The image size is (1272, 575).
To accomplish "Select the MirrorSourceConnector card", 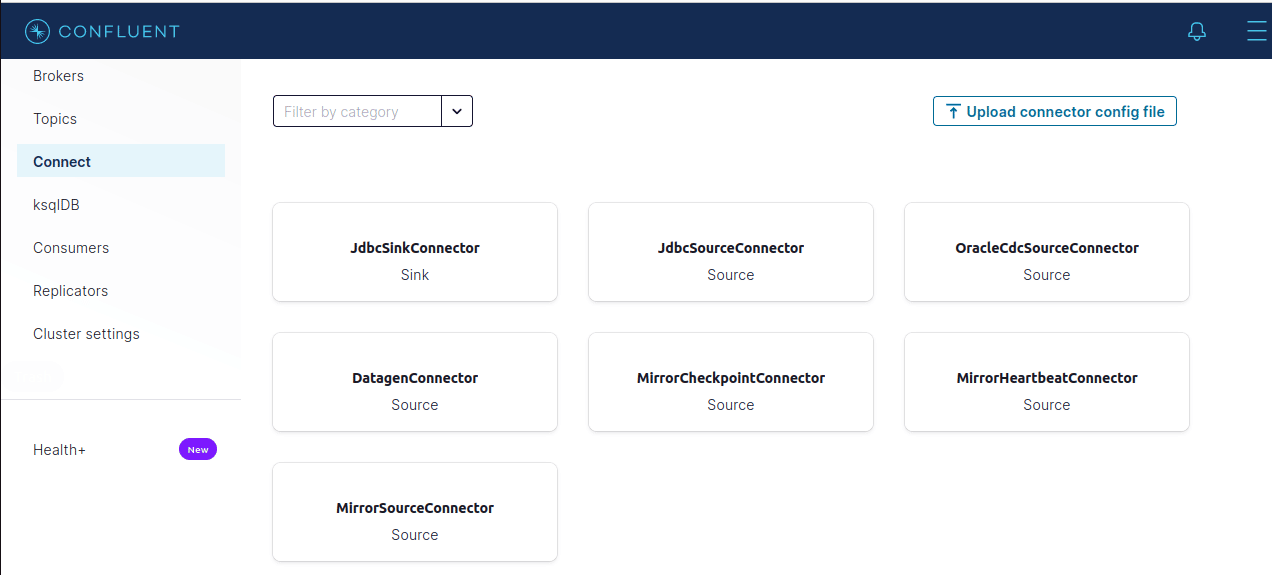I will tap(415, 512).
